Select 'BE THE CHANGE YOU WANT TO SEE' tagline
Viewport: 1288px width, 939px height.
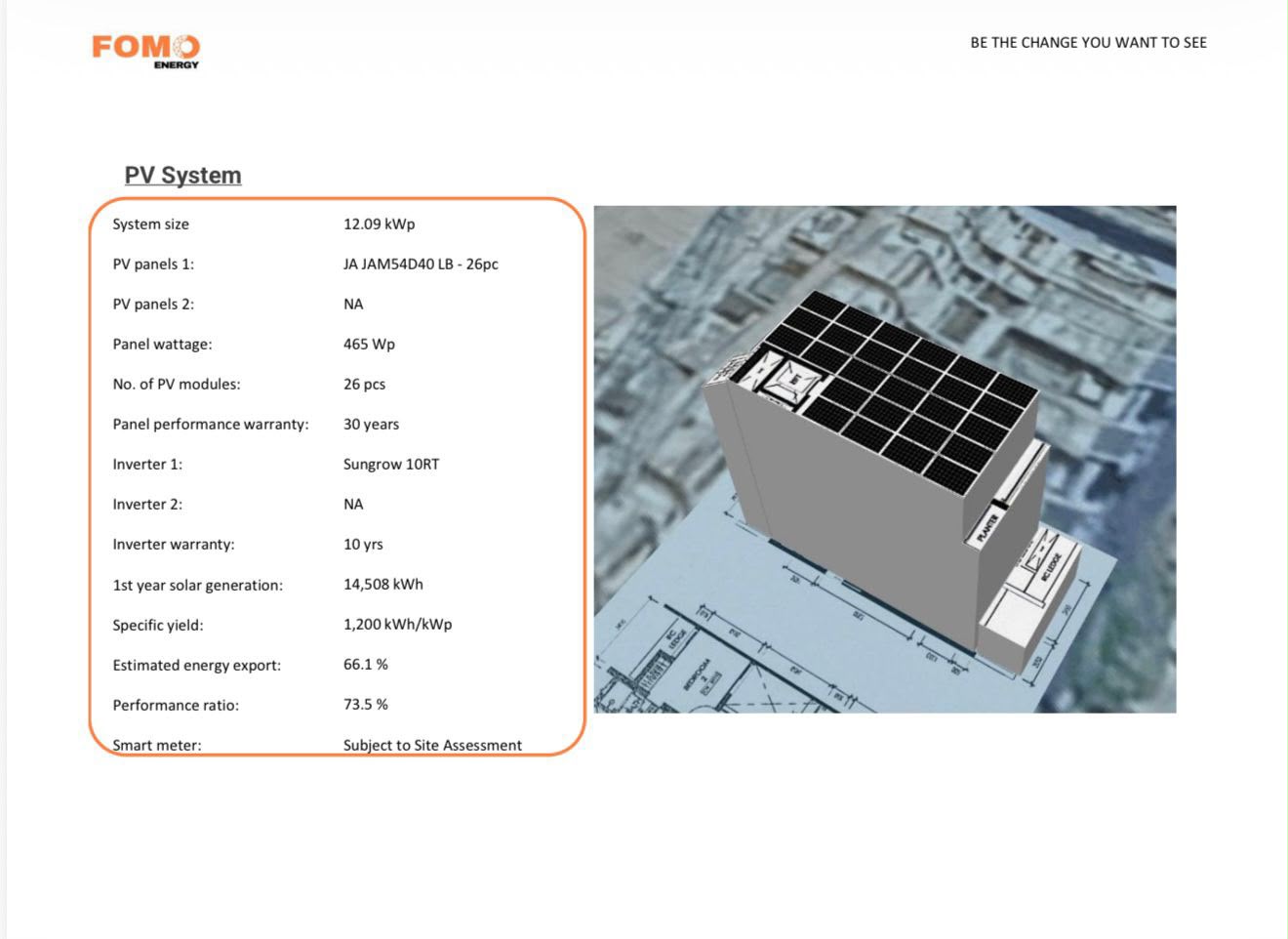click(1088, 43)
